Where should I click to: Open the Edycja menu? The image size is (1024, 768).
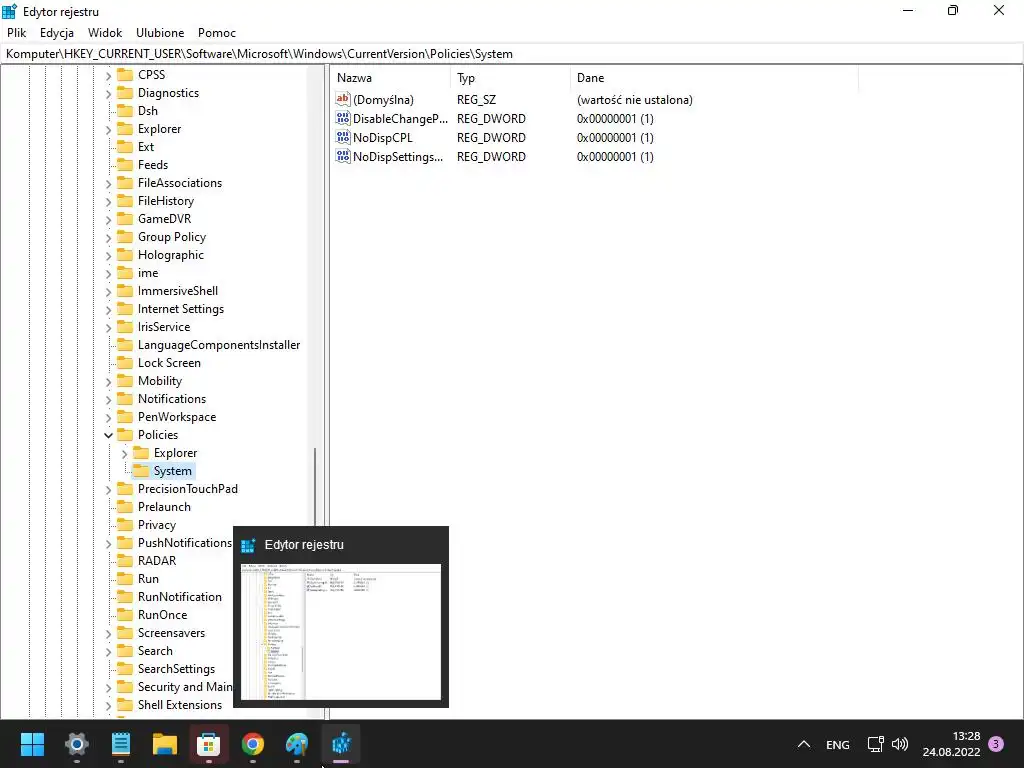coord(56,33)
